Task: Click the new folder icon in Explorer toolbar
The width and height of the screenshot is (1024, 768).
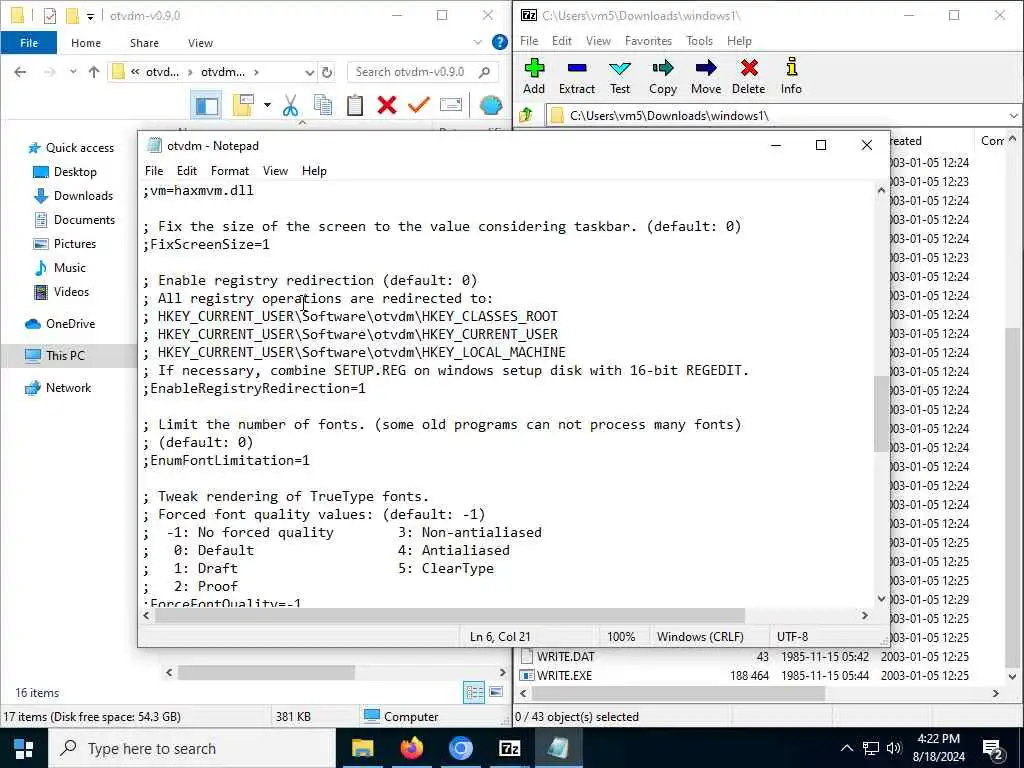Action: tap(244, 105)
